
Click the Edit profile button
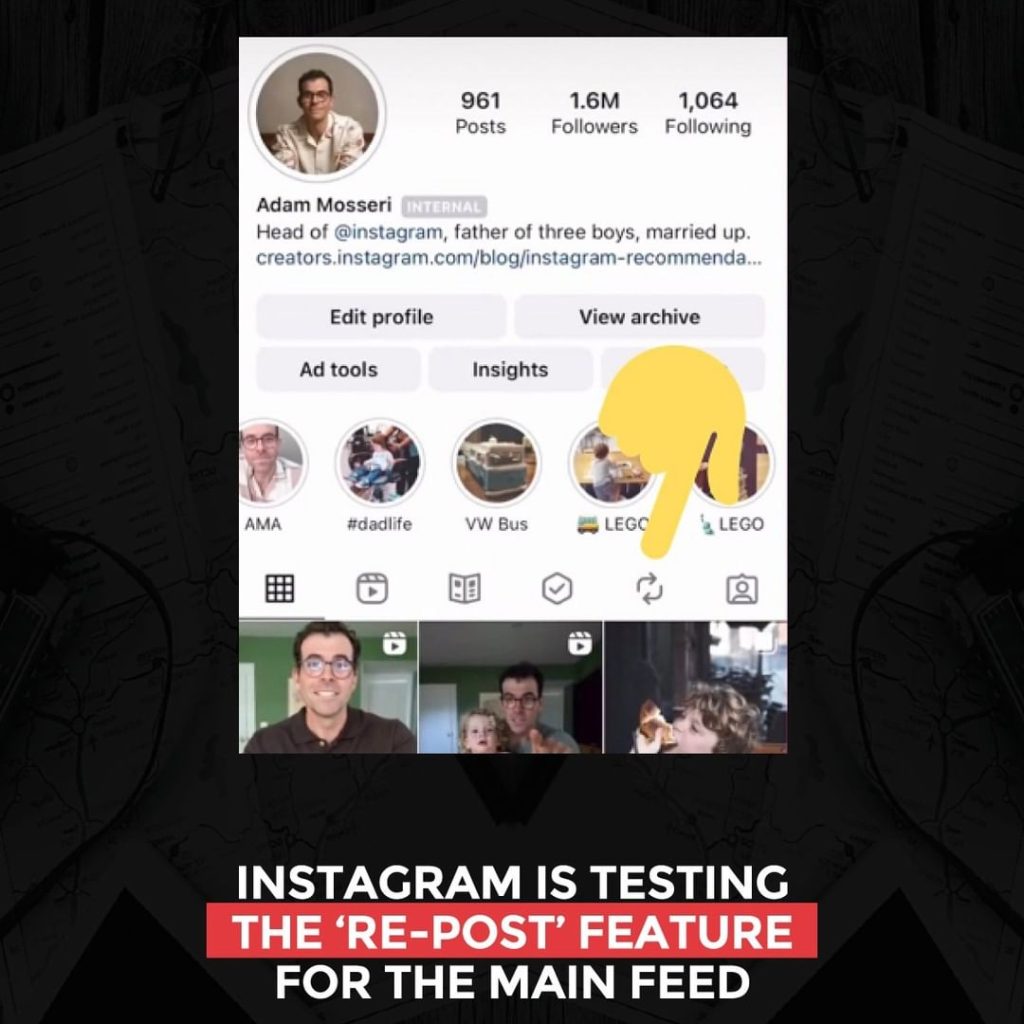(x=381, y=317)
